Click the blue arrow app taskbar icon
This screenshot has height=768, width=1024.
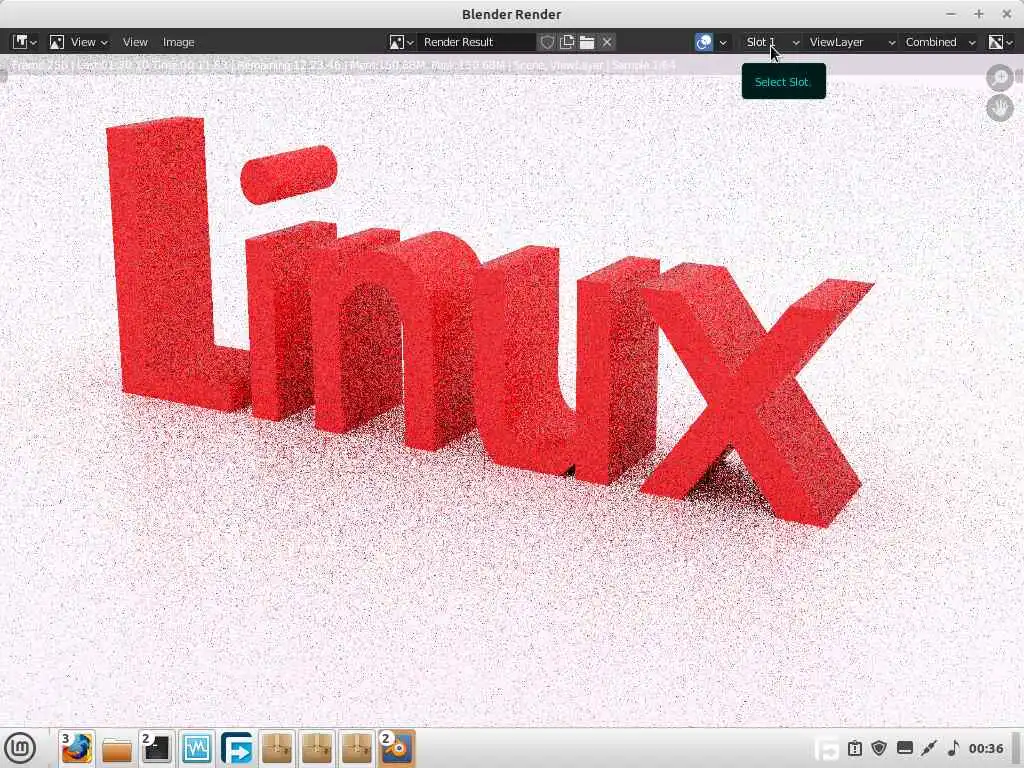tap(236, 748)
